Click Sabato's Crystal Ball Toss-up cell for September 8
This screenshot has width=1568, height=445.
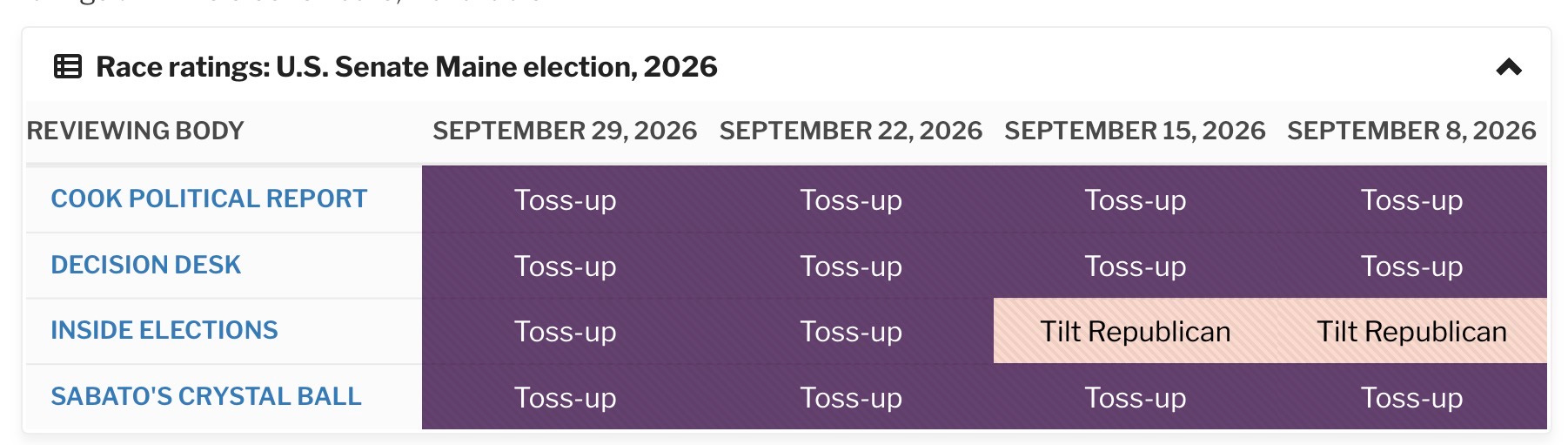tap(1411, 397)
